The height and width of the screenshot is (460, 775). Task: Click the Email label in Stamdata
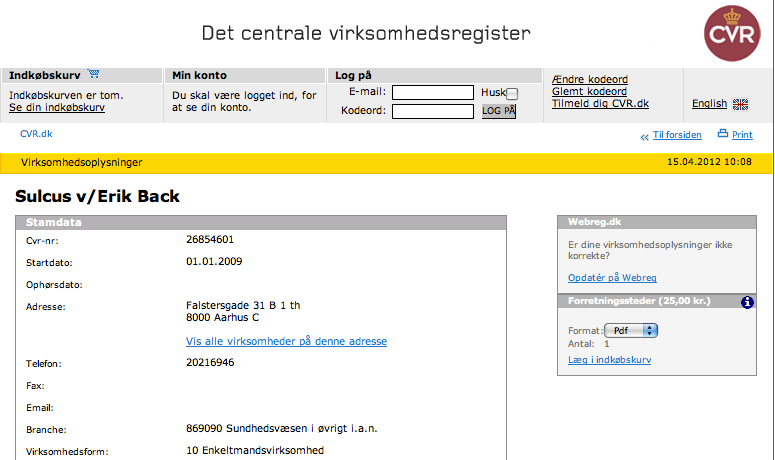click(40, 408)
